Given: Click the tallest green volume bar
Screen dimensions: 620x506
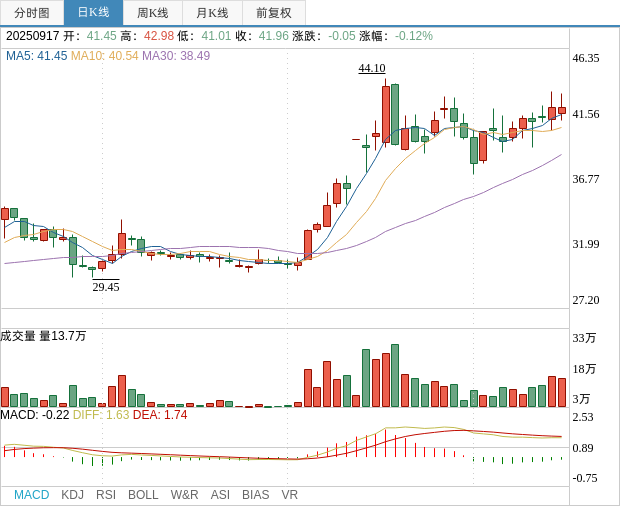Looking at the screenshot, I should (x=395, y=376).
